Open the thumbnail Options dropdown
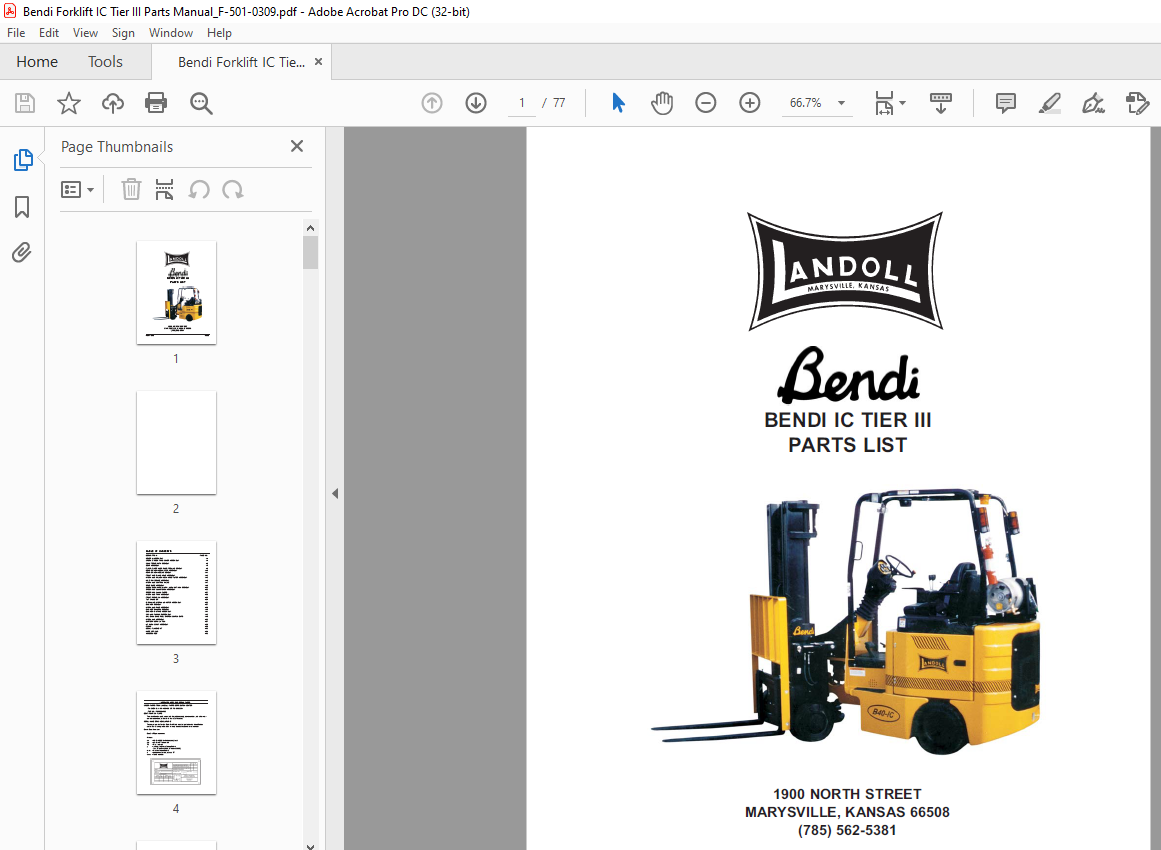 click(x=77, y=190)
